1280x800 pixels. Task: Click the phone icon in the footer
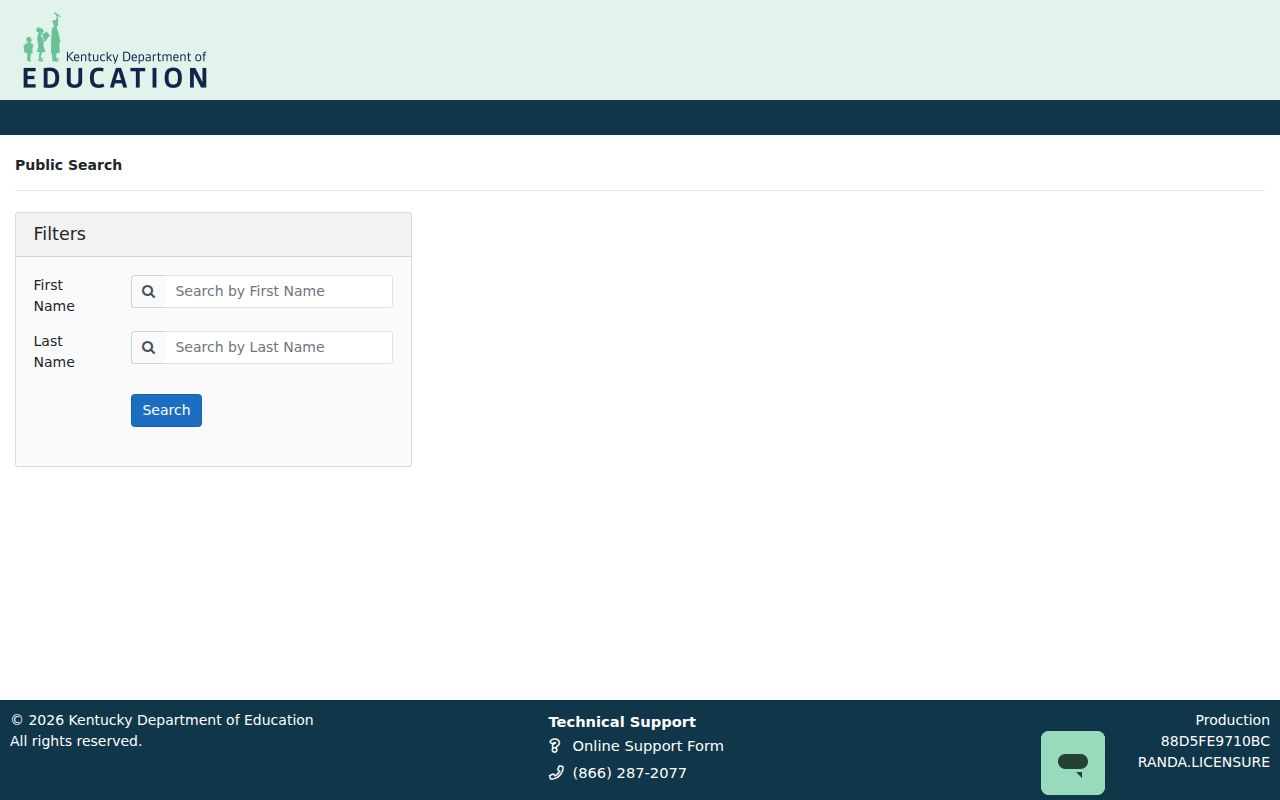[556, 773]
